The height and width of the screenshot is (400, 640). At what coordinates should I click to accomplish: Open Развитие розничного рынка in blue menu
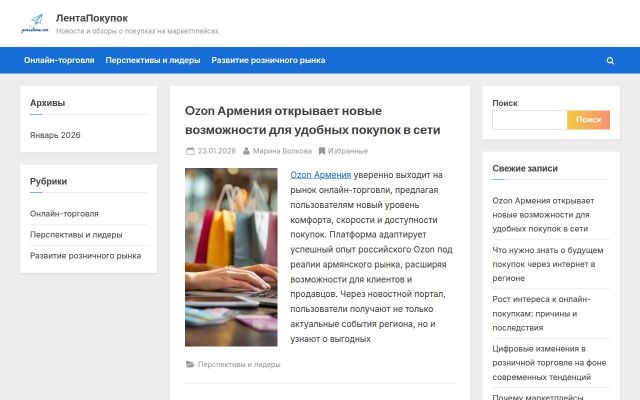(268, 60)
